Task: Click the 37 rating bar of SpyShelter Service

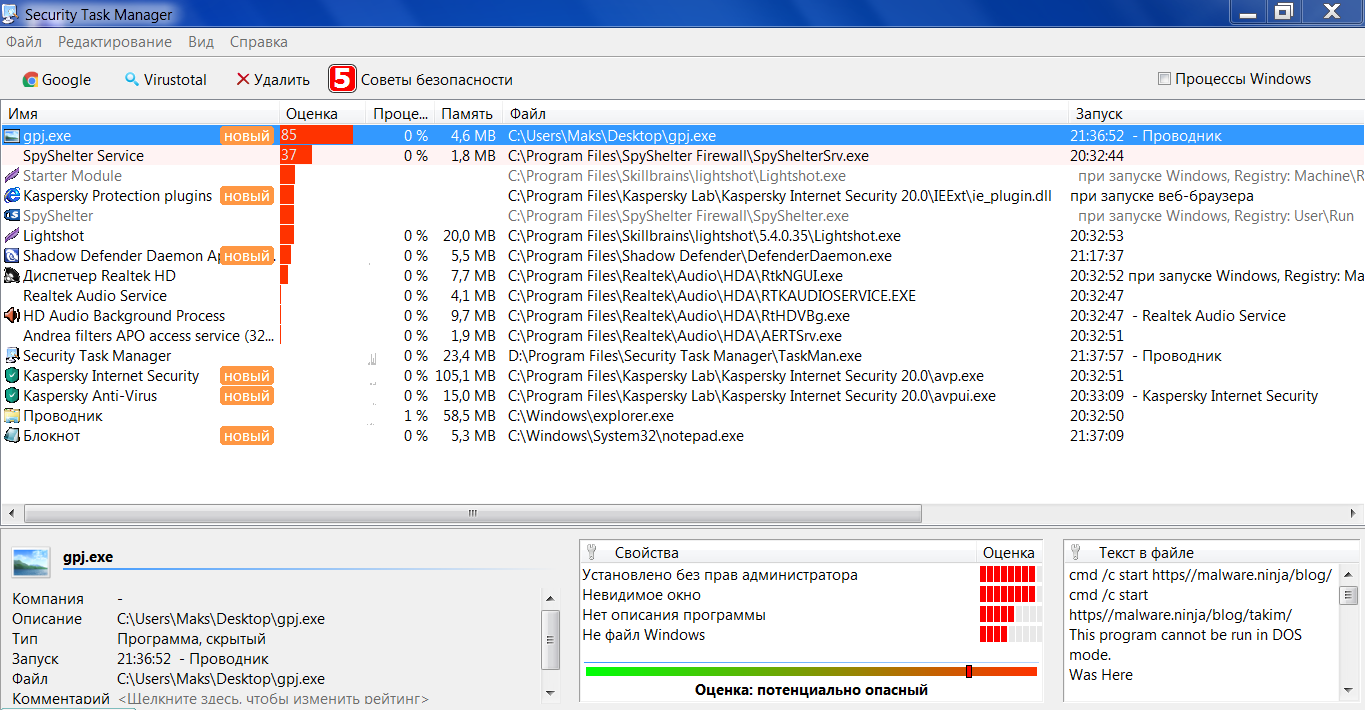Action: [297, 156]
